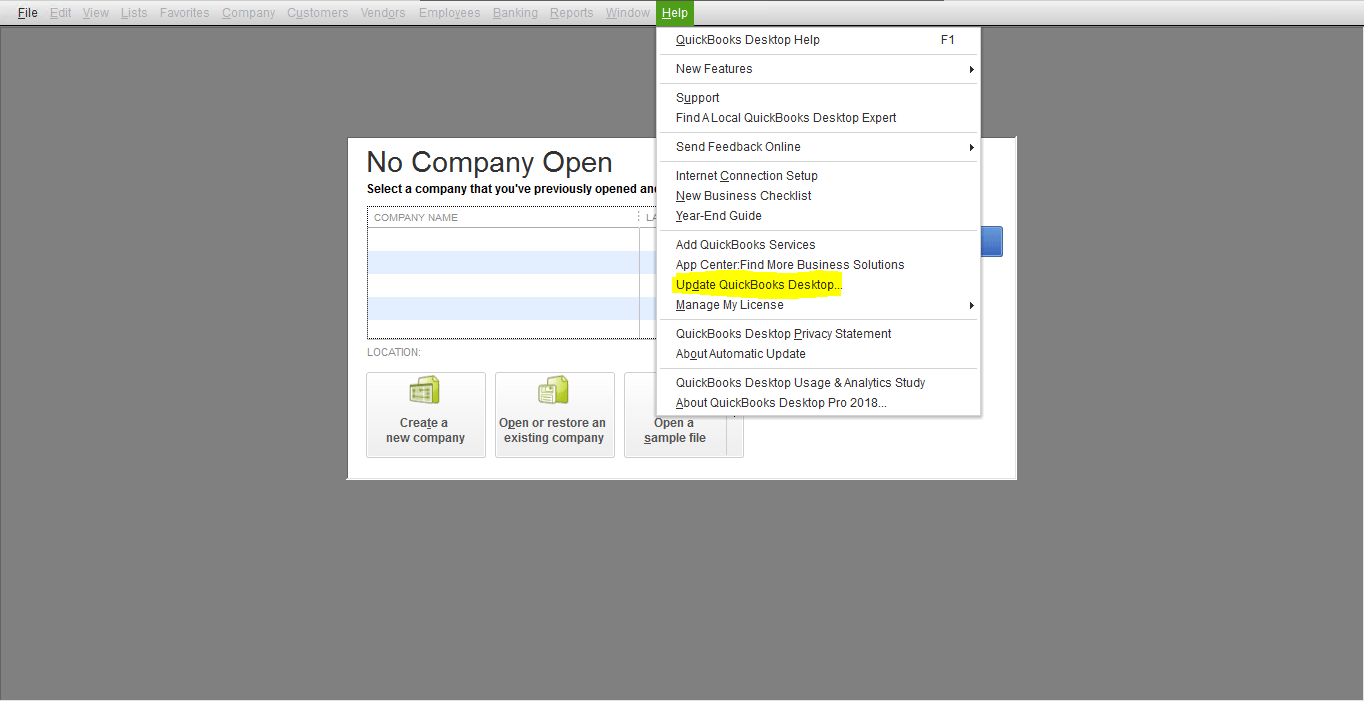The height and width of the screenshot is (702, 1364).
Task: Open App Center: Find More Business Solutions
Action: (x=818, y=265)
